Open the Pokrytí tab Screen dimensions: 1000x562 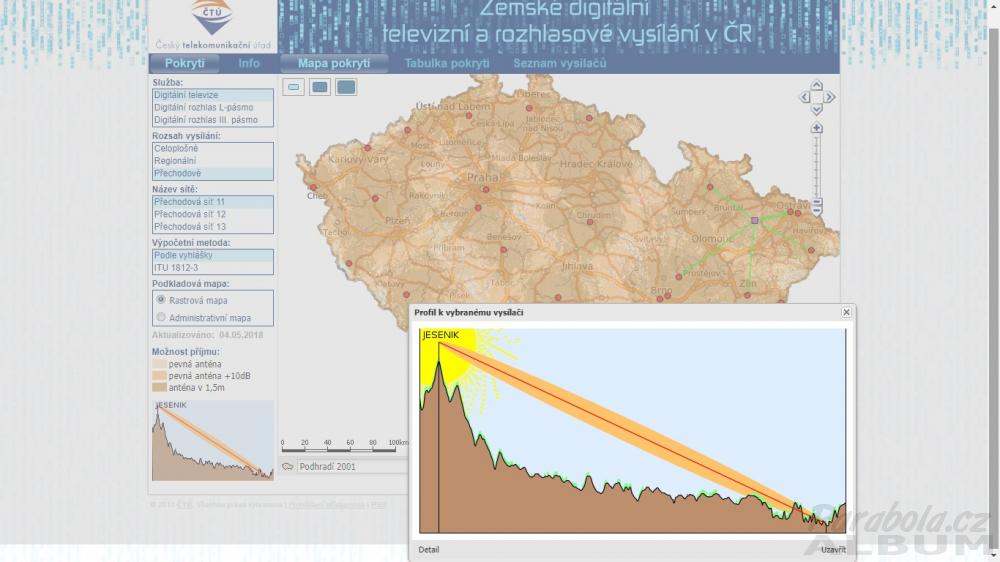pos(184,63)
